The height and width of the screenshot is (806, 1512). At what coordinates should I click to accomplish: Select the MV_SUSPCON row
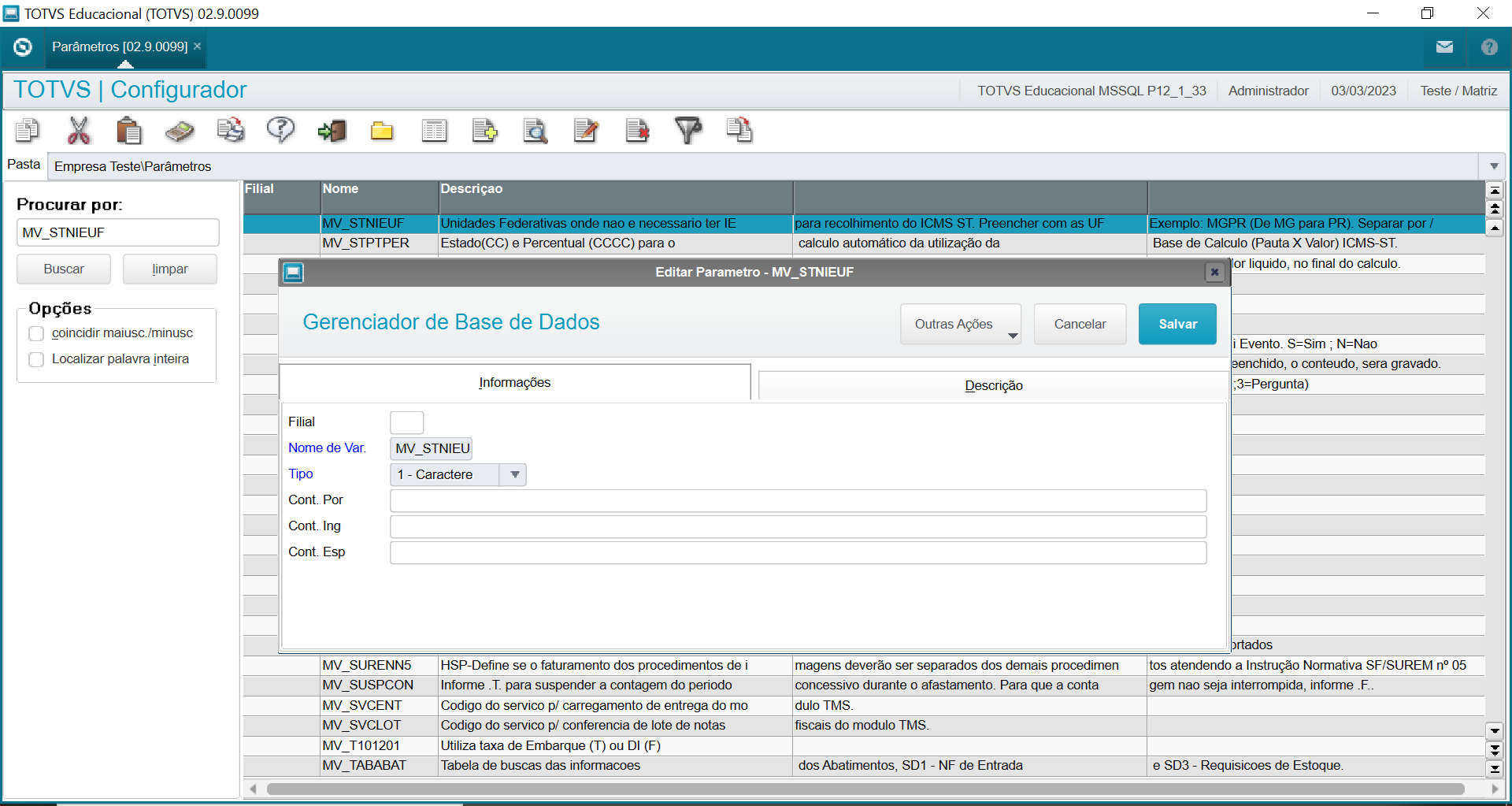pos(864,685)
